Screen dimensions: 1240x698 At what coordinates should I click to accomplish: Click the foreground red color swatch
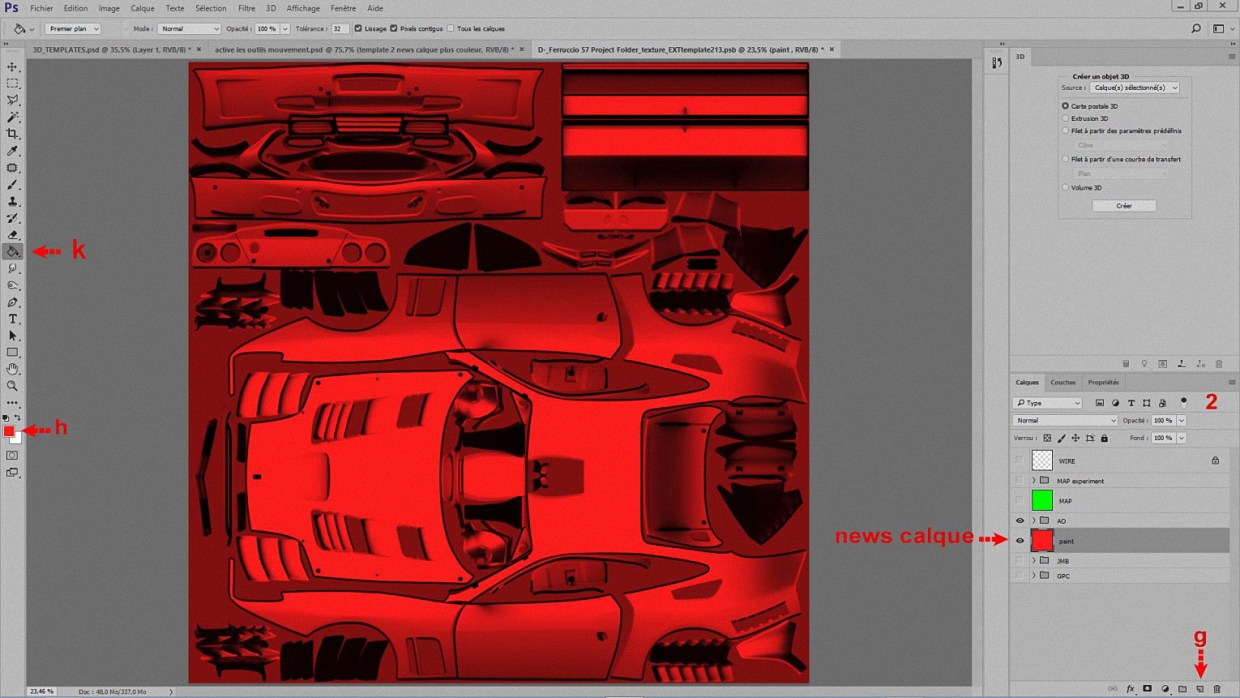pyautogui.click(x=9, y=431)
